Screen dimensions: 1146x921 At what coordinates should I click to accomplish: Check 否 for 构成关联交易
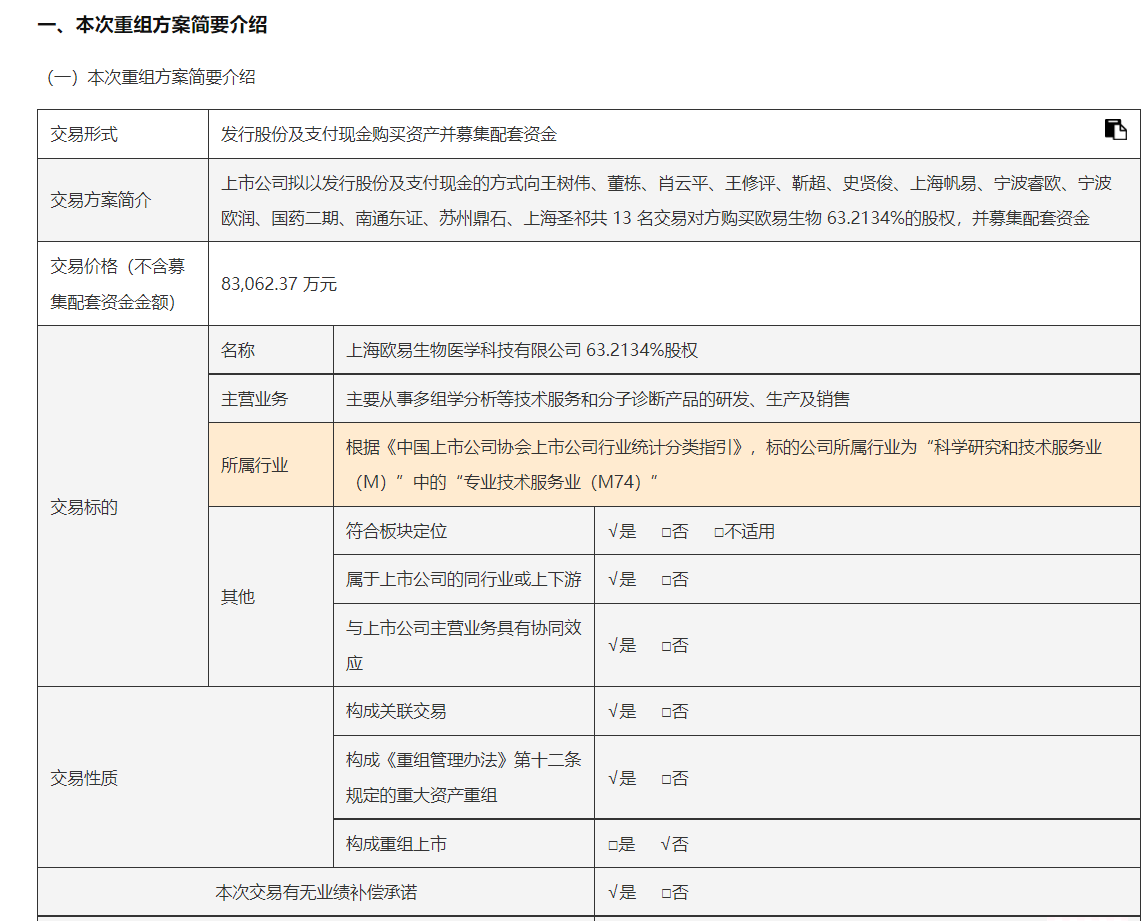click(675, 711)
